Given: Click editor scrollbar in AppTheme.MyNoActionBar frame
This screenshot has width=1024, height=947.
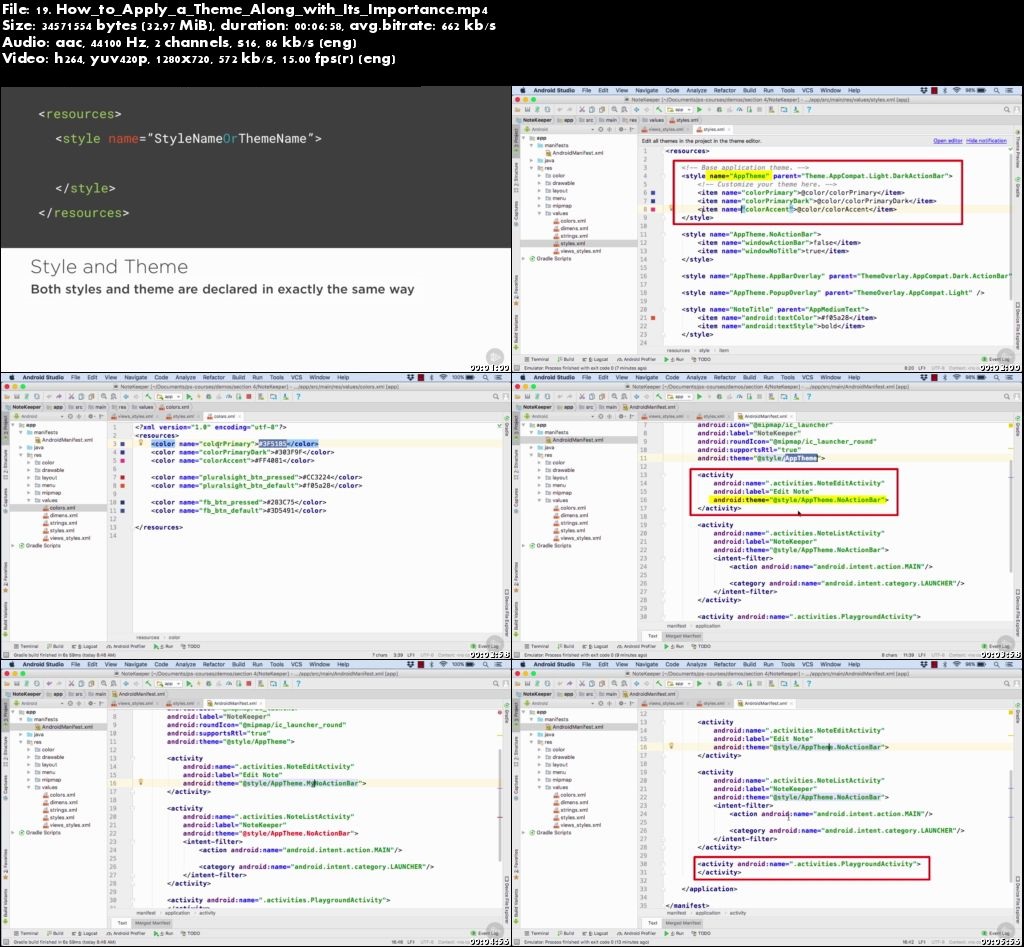Looking at the screenshot, I should (x=500, y=807).
